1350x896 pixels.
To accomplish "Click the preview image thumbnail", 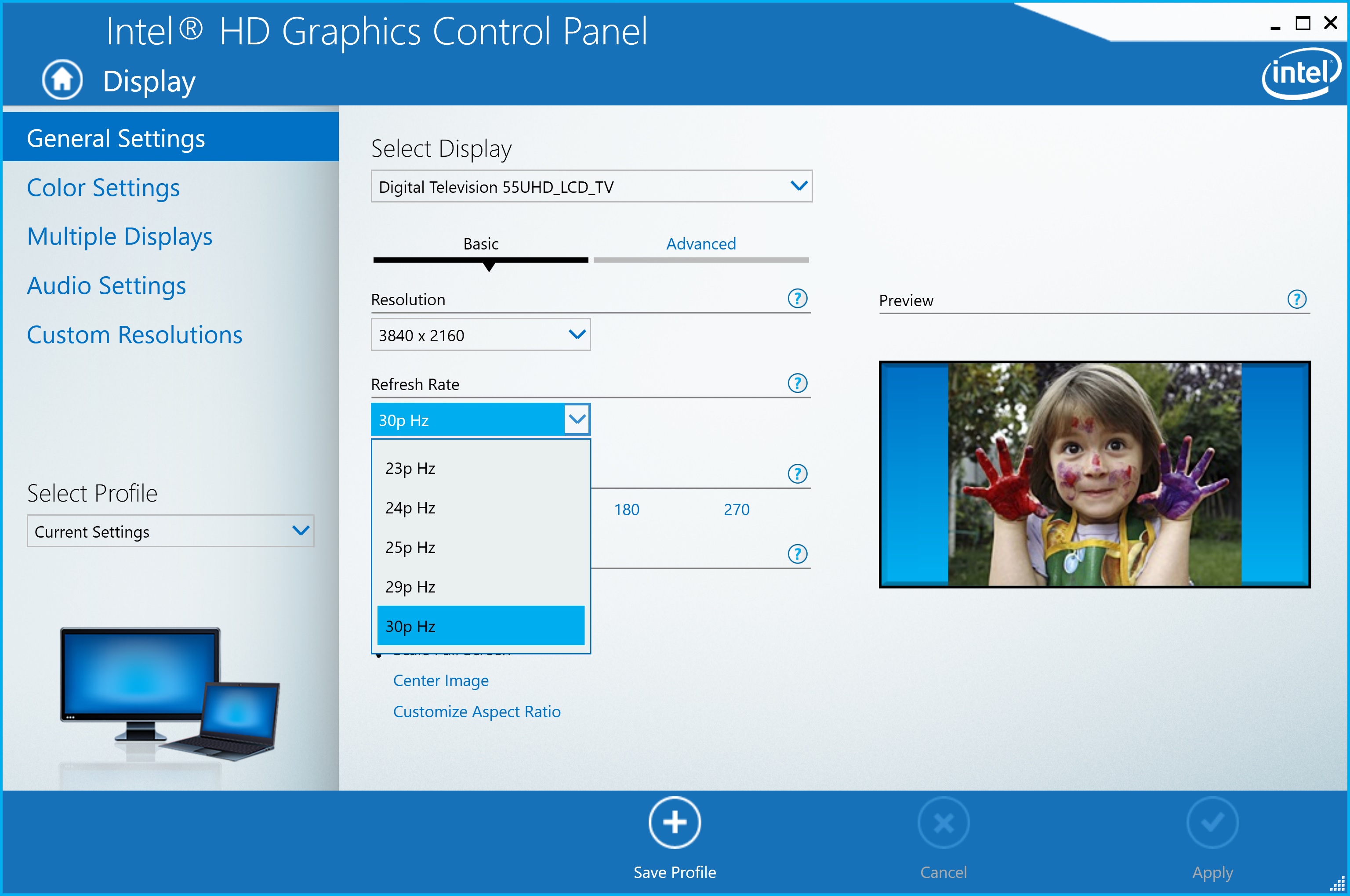I will pos(1094,474).
